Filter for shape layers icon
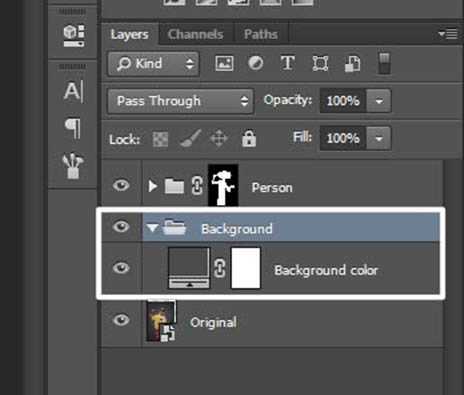This screenshot has height=395, width=464. (320, 63)
